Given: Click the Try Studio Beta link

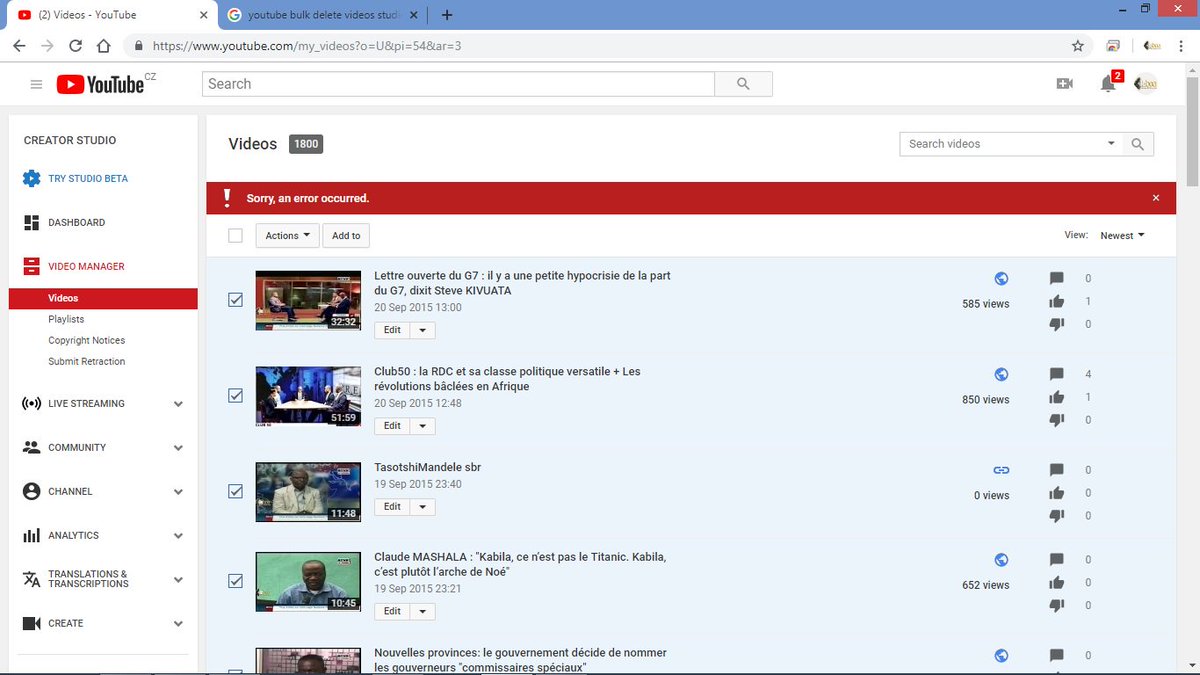Looking at the screenshot, I should (x=88, y=178).
